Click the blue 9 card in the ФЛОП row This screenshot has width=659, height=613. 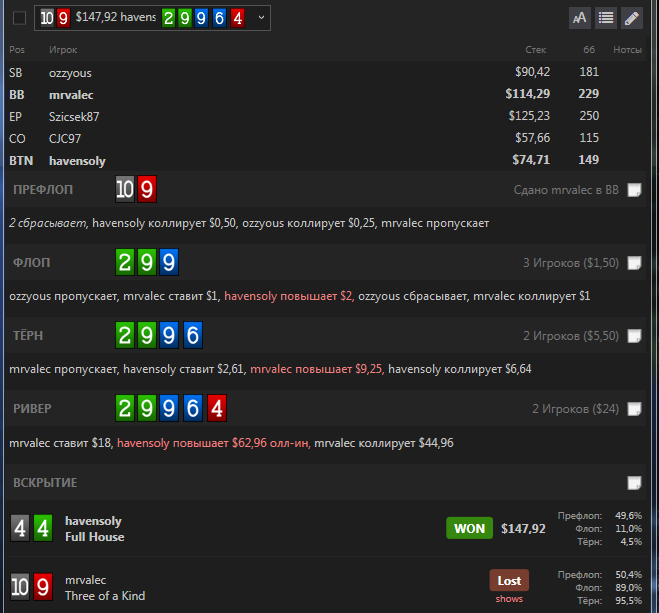(169, 262)
